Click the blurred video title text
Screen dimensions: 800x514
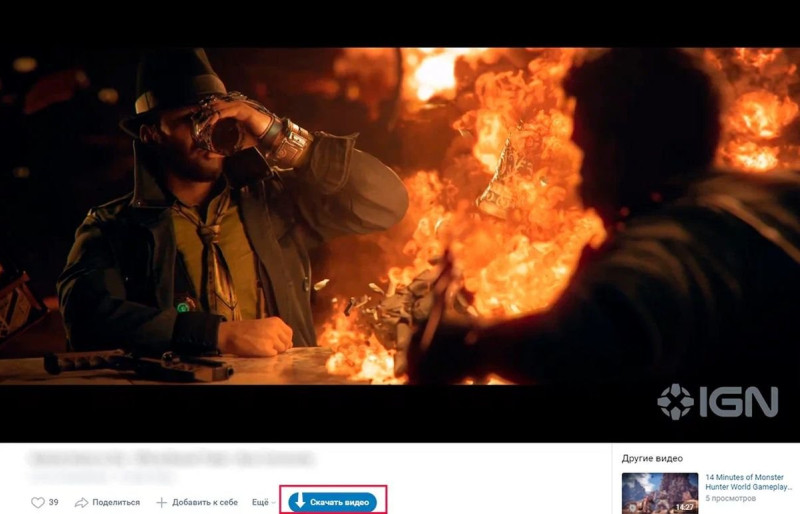coord(169,458)
